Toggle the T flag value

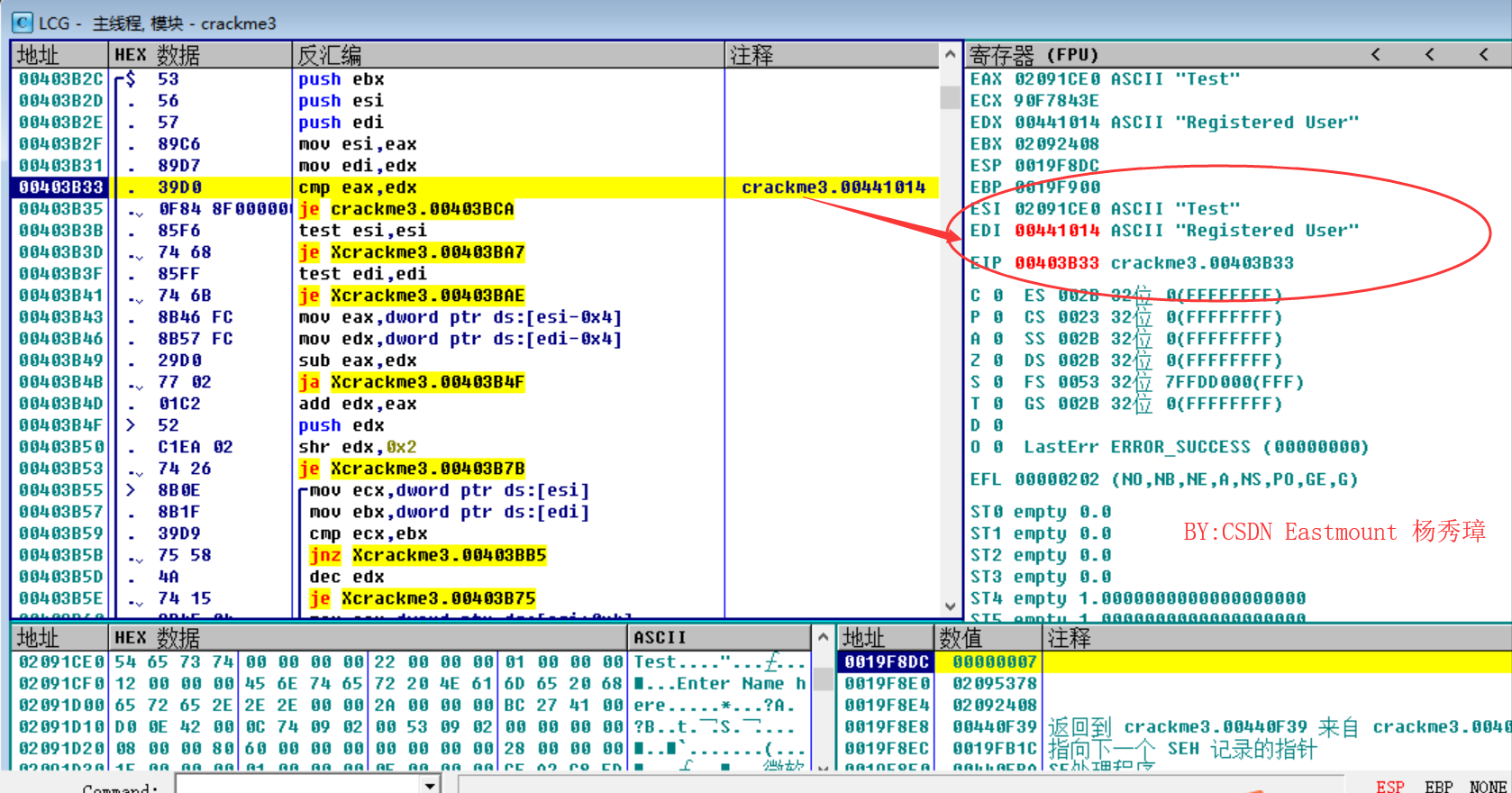pos(998,404)
